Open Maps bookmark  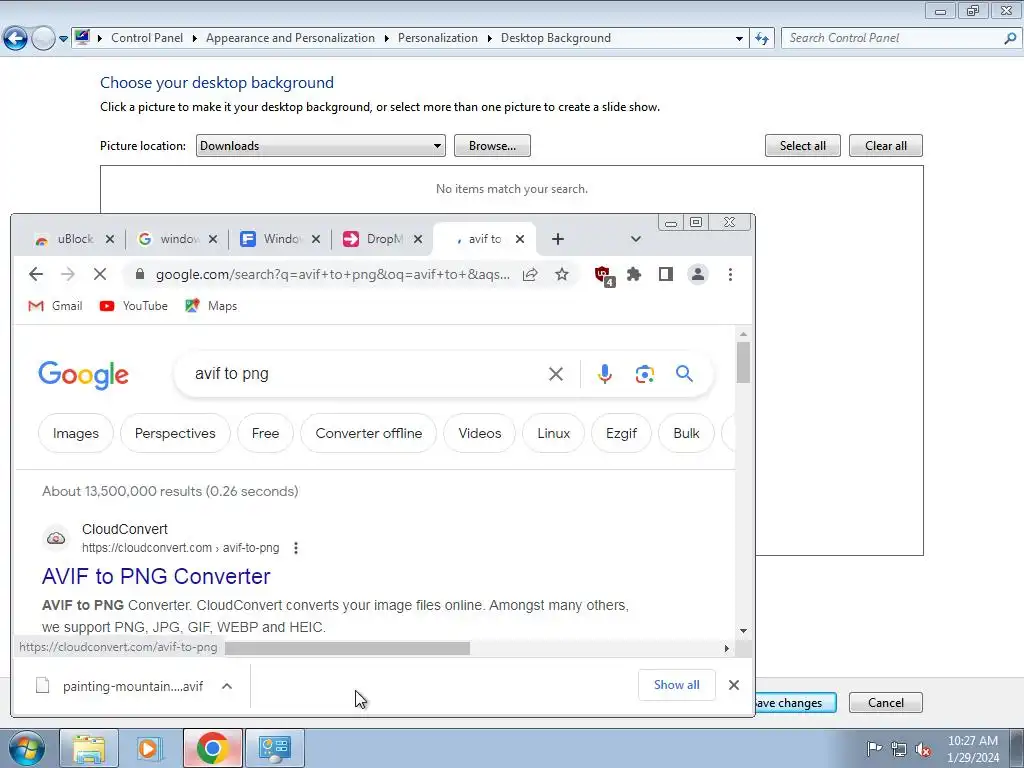coord(211,306)
